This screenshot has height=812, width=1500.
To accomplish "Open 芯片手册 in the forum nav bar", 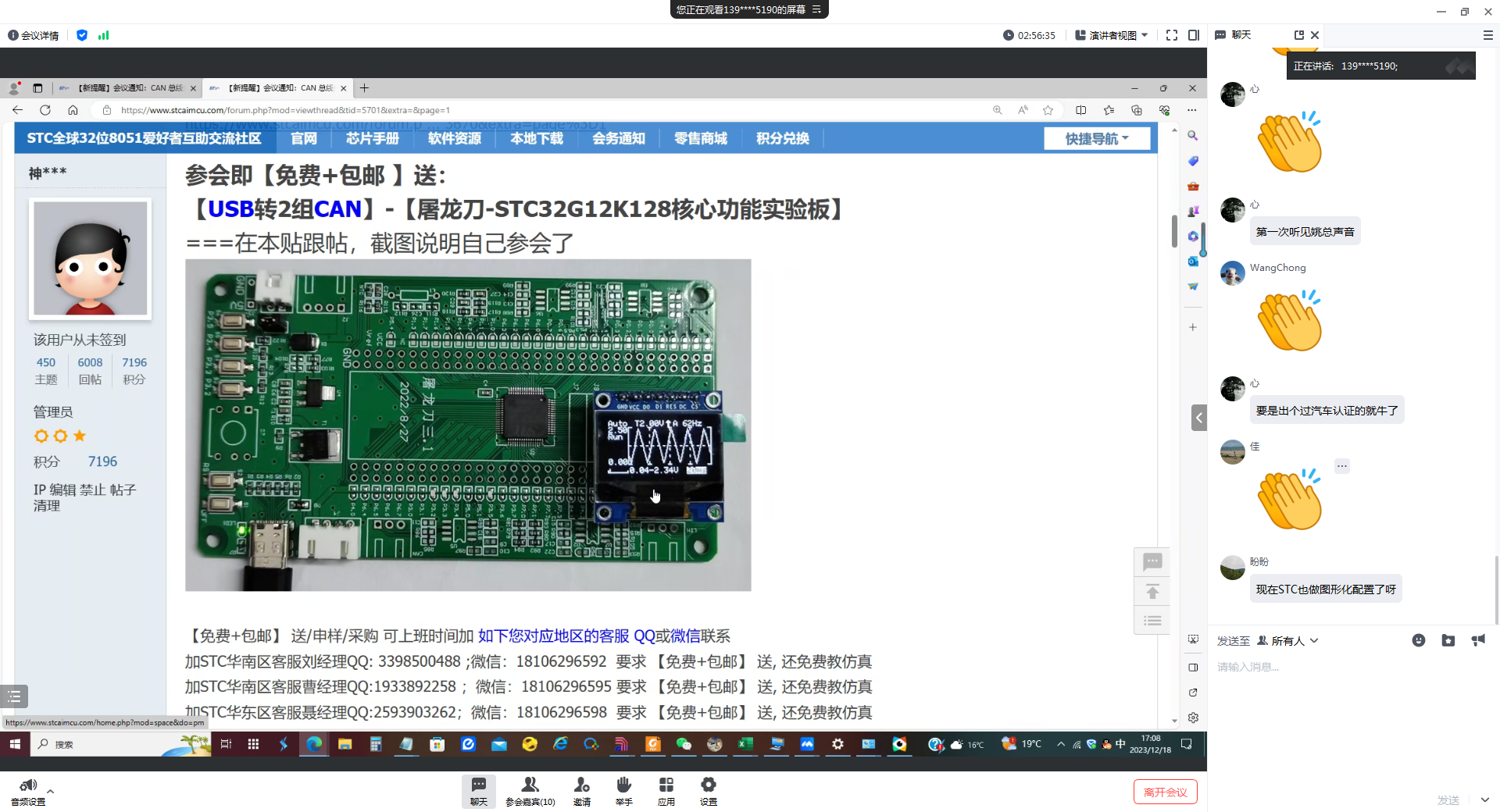I will coord(373,138).
